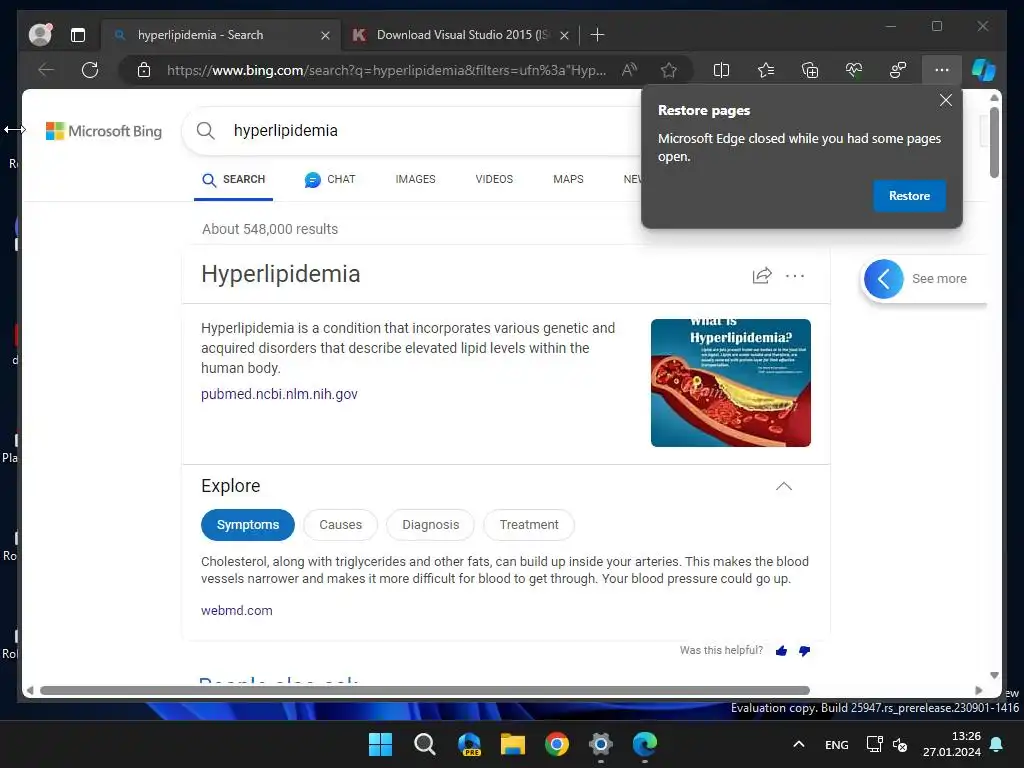
Task: Open the notification bell
Action: [997, 744]
